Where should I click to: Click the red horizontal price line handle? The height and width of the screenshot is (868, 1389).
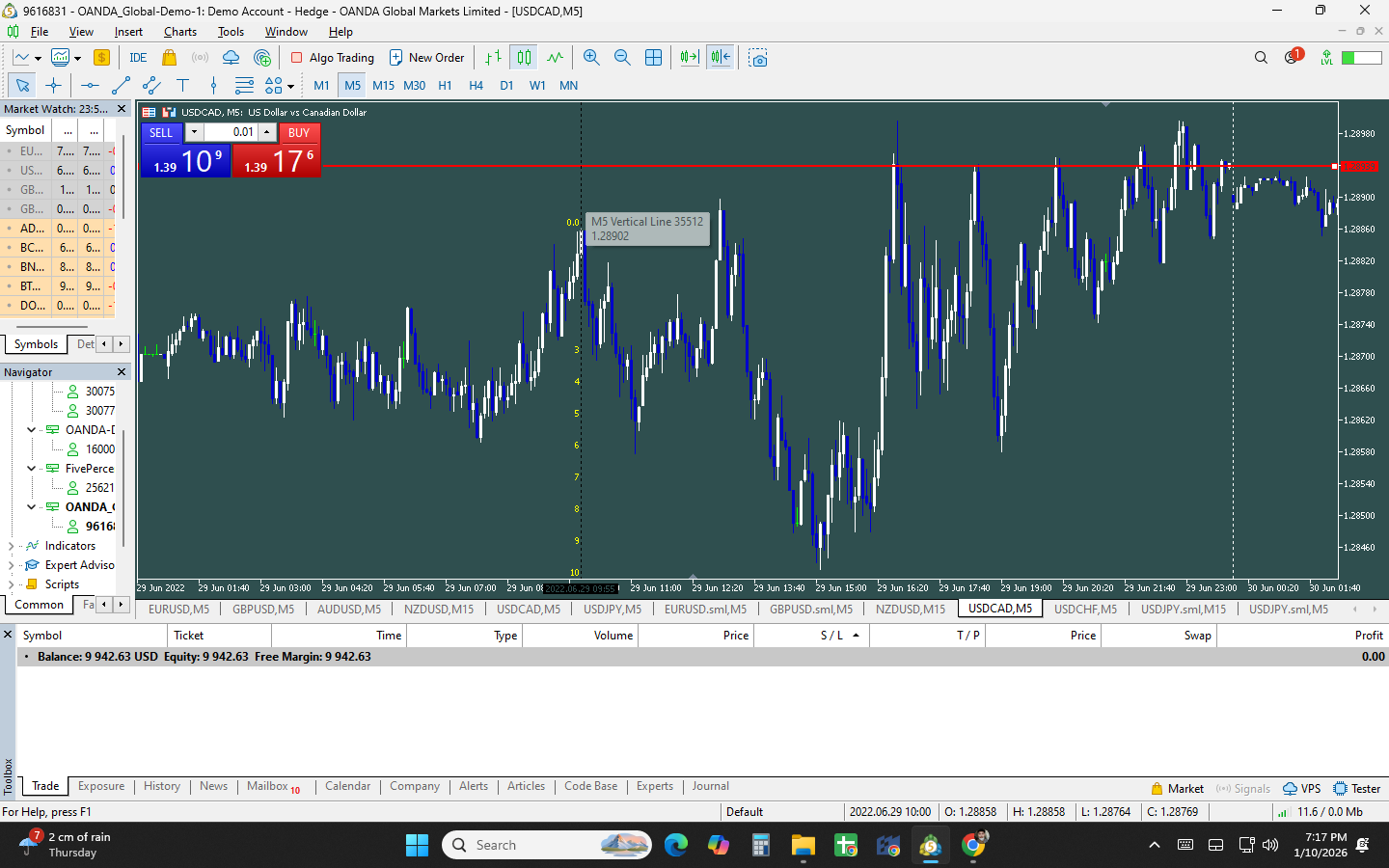click(x=1335, y=166)
